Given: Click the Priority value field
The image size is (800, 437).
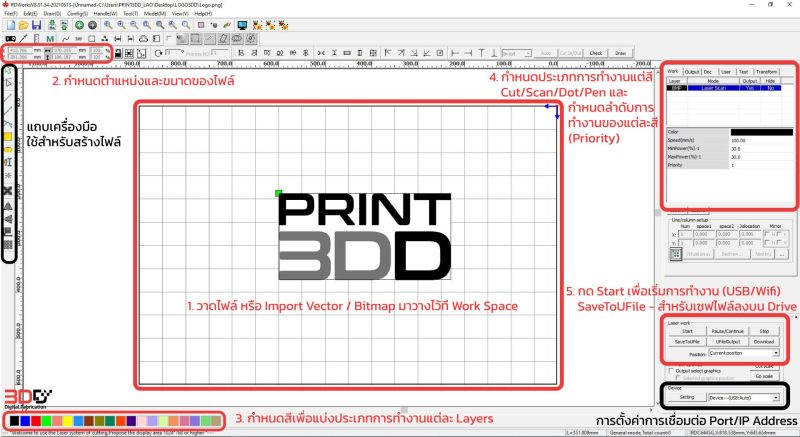Looking at the screenshot, I should click(761, 165).
